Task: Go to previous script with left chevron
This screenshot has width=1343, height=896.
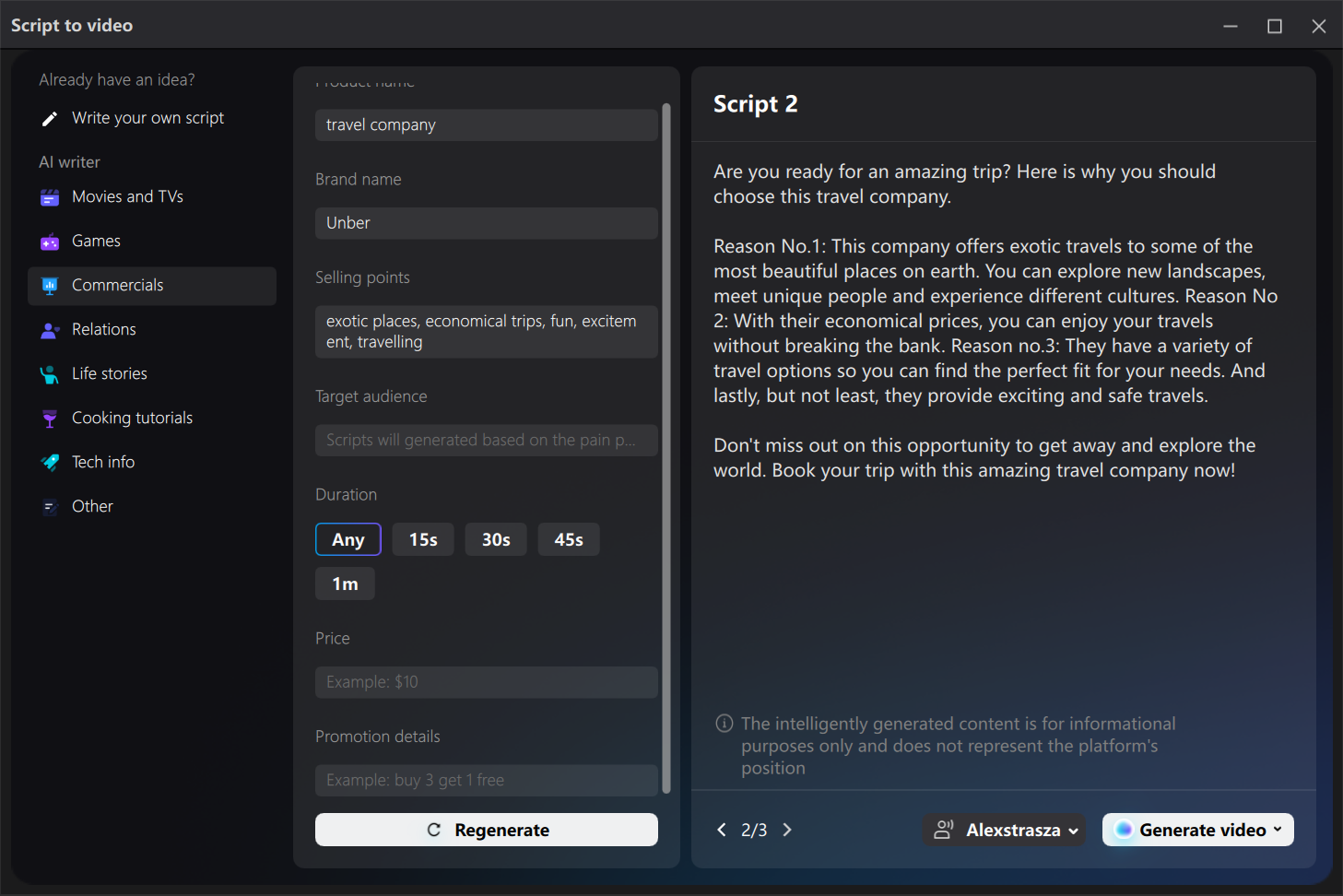Action: click(722, 830)
